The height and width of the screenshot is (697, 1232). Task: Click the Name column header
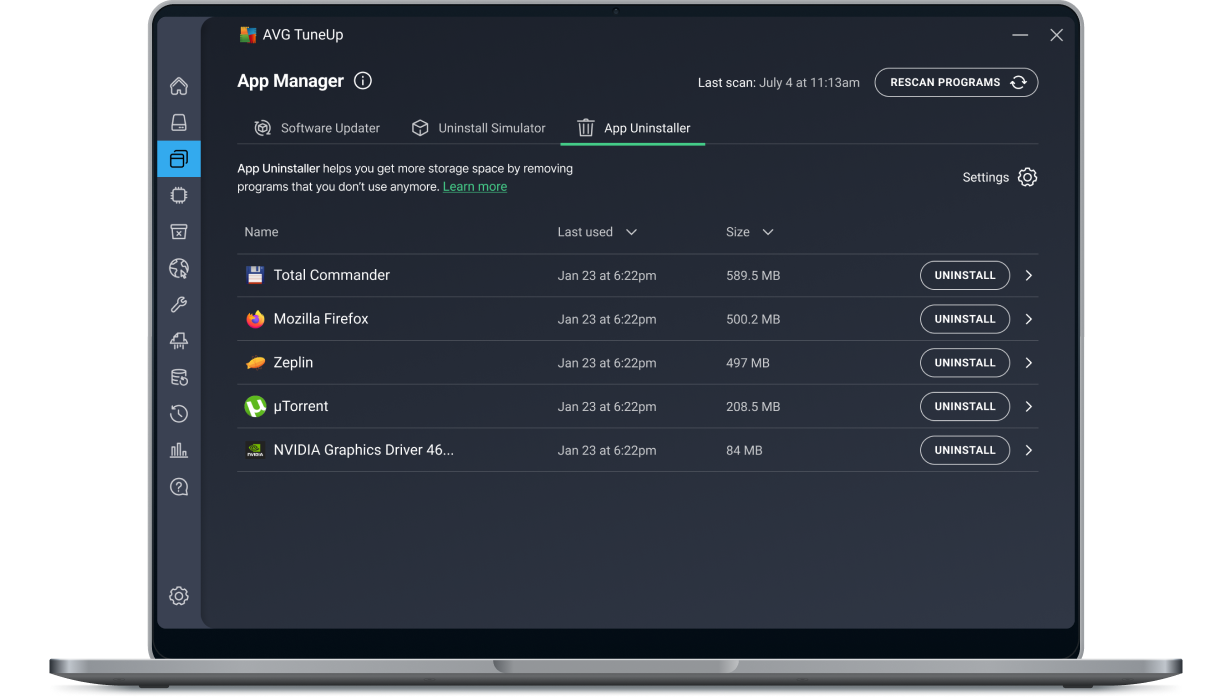[262, 232]
